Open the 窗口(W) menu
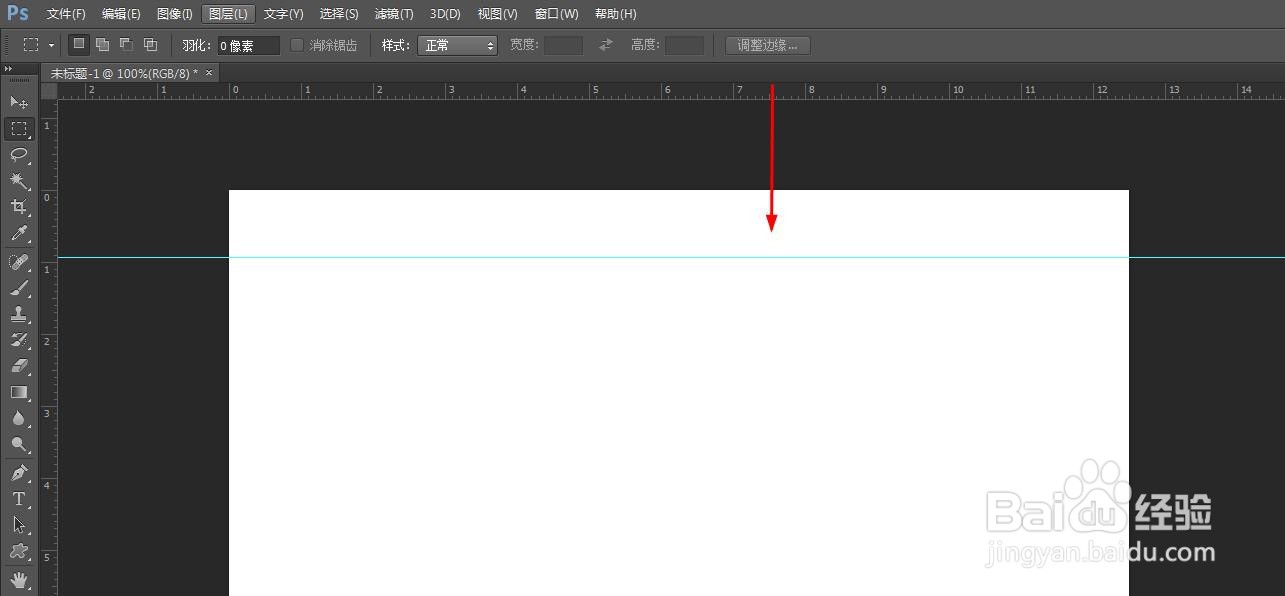Viewport: 1285px width, 596px height. (x=556, y=14)
